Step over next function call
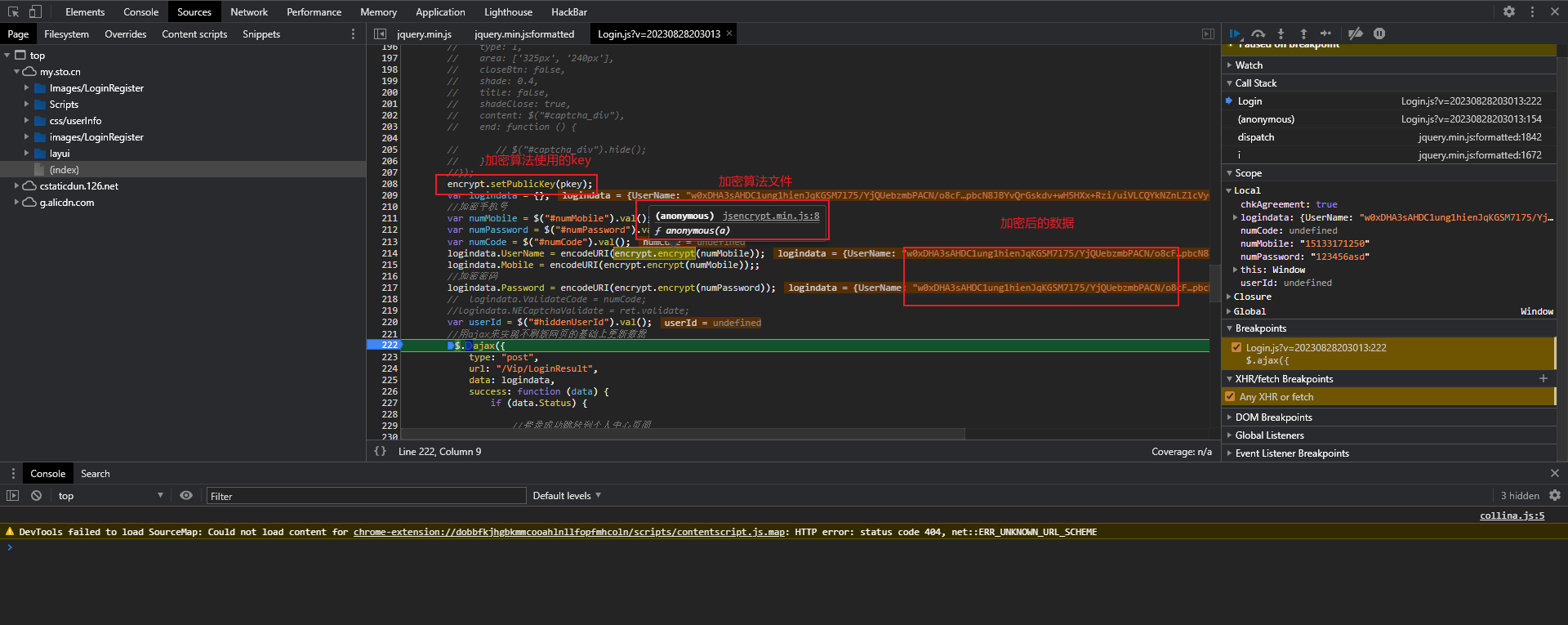This screenshot has height=625, width=1568. point(1258,33)
